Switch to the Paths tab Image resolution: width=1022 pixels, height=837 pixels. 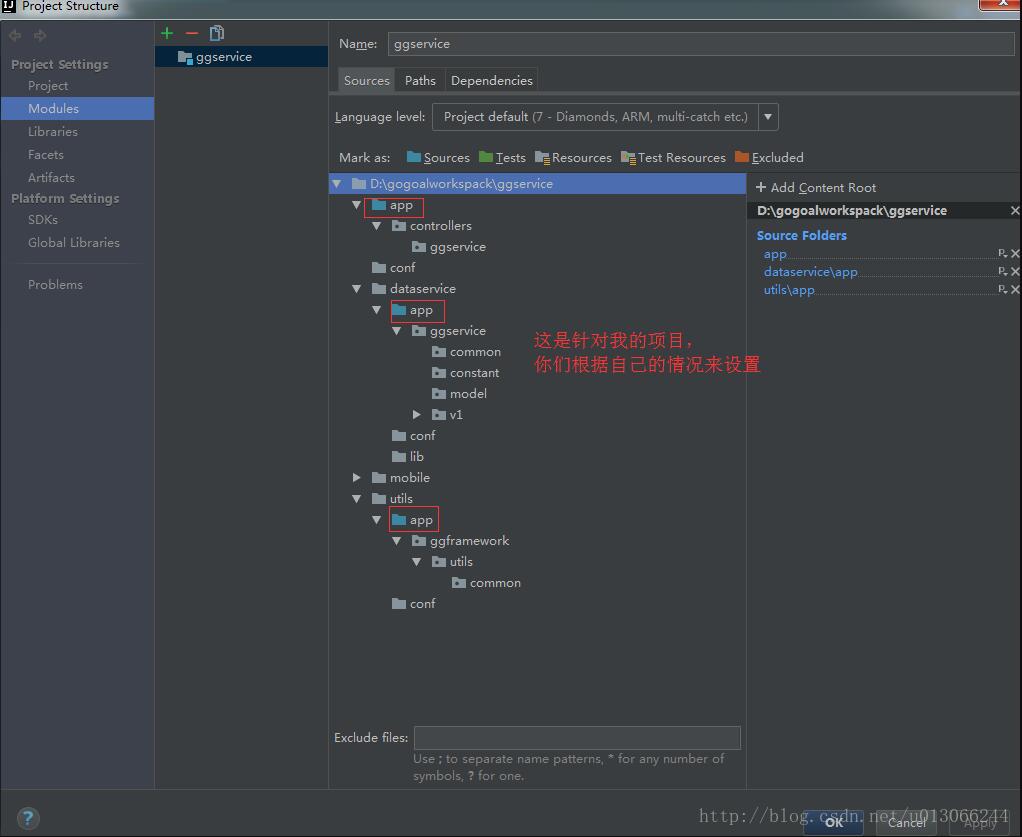point(420,80)
